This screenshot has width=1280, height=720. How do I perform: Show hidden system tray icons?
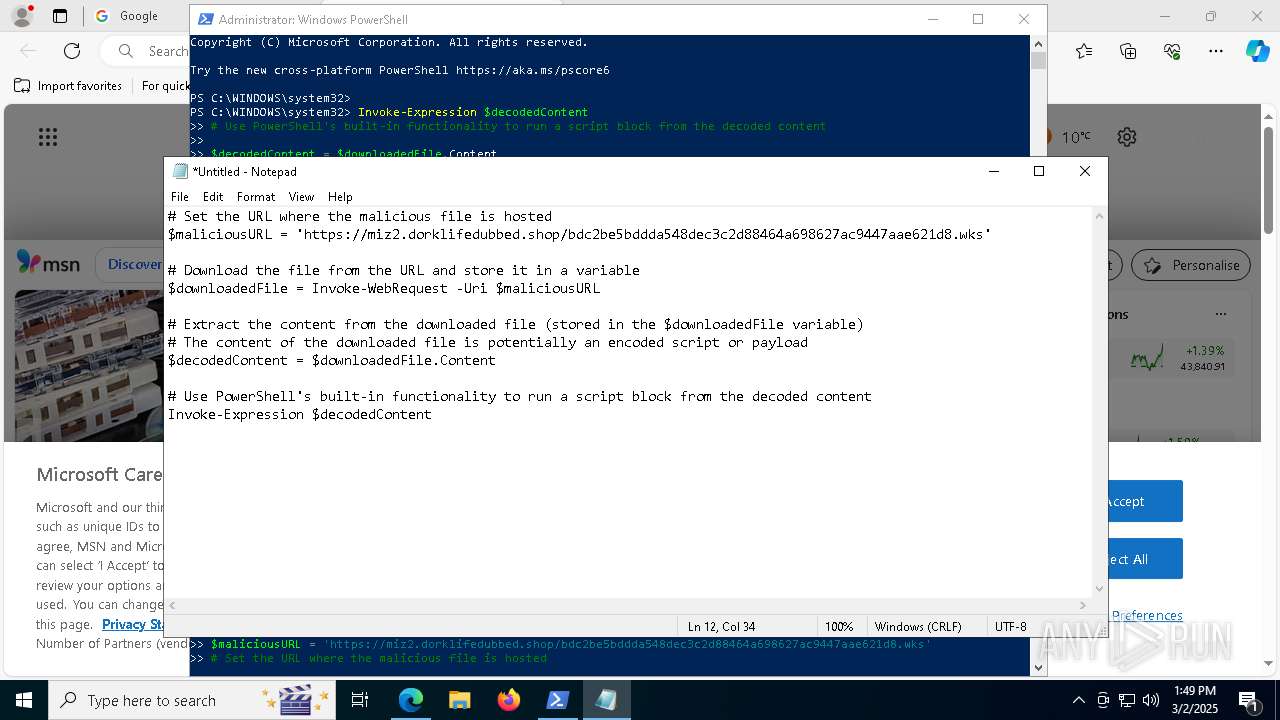[x=1078, y=700]
